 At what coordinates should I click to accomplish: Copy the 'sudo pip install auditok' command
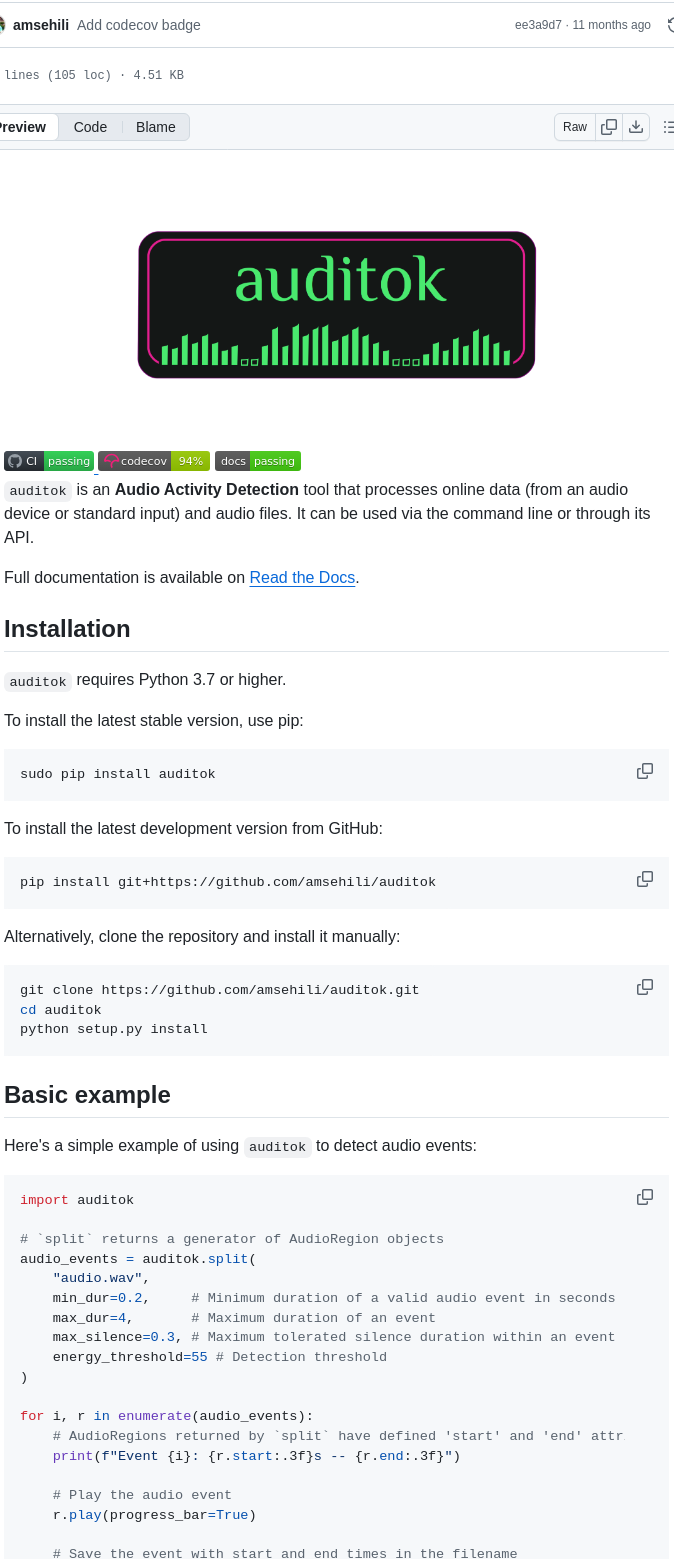pos(645,771)
